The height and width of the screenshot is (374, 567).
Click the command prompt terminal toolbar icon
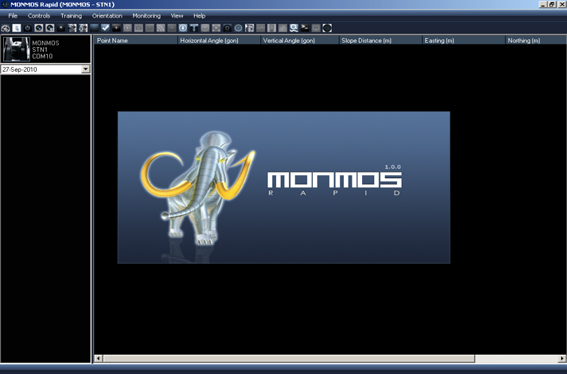(x=305, y=28)
